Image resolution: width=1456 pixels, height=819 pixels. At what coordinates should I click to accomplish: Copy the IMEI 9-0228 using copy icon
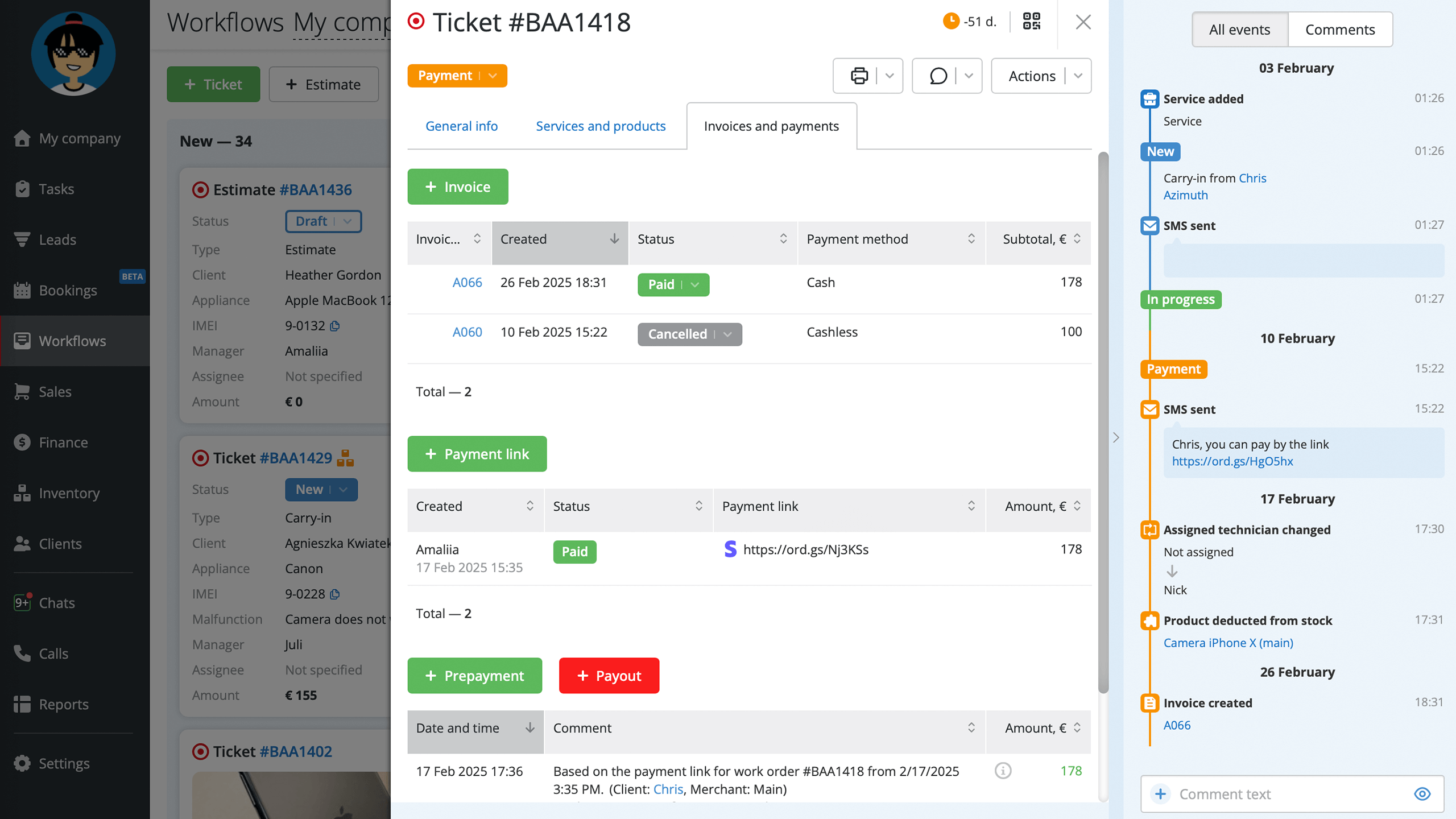[333, 594]
